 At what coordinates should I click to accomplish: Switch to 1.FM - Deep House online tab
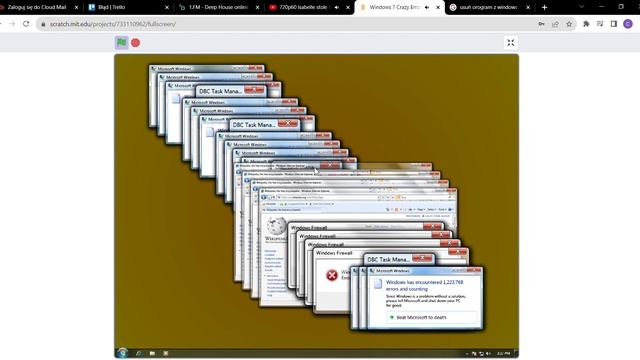[219, 7]
